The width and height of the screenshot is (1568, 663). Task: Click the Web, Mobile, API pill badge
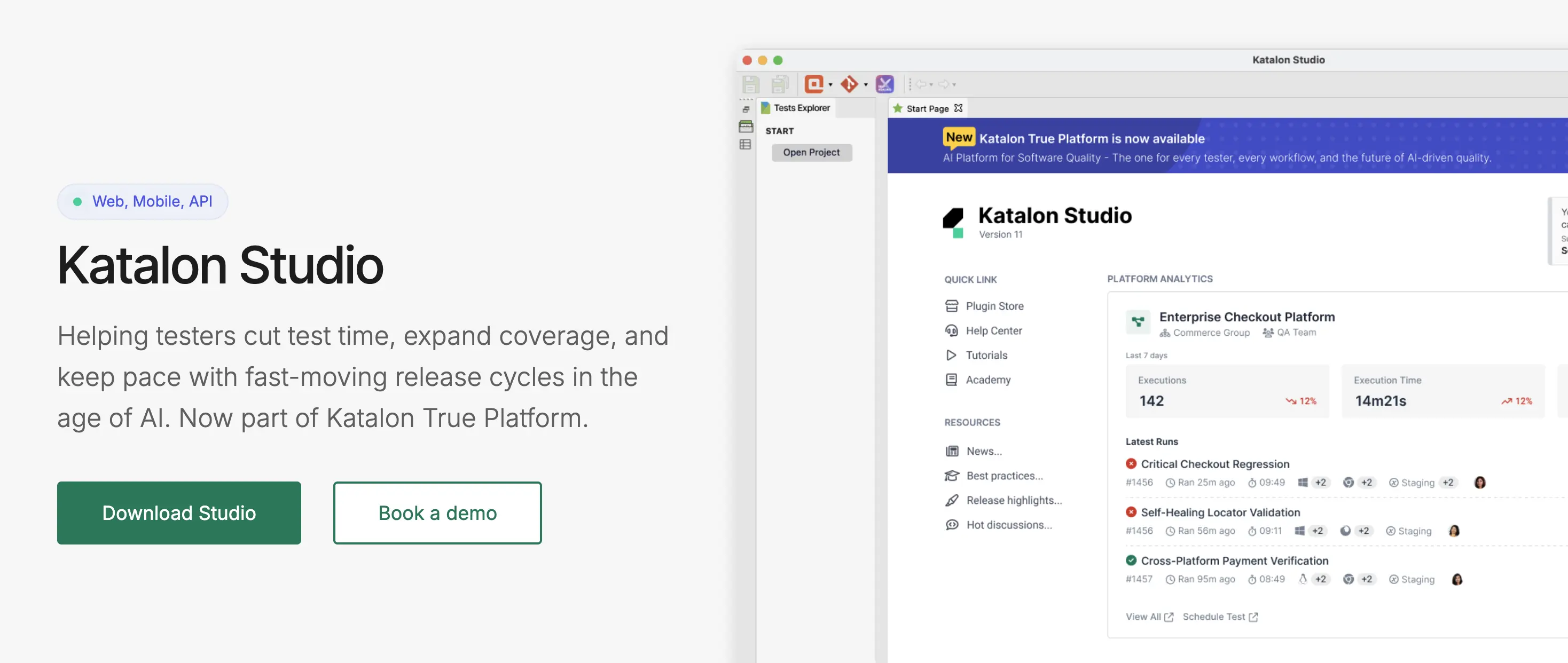click(143, 201)
